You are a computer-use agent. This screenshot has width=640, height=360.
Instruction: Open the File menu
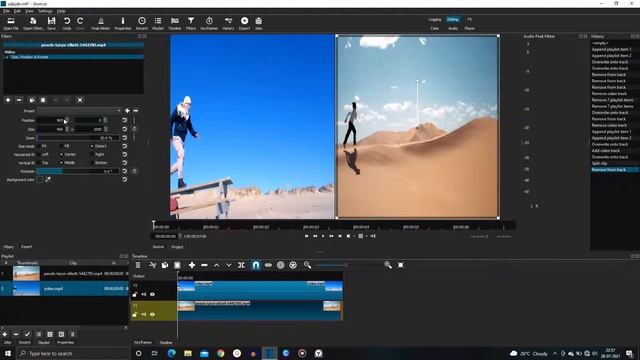(x=7, y=11)
